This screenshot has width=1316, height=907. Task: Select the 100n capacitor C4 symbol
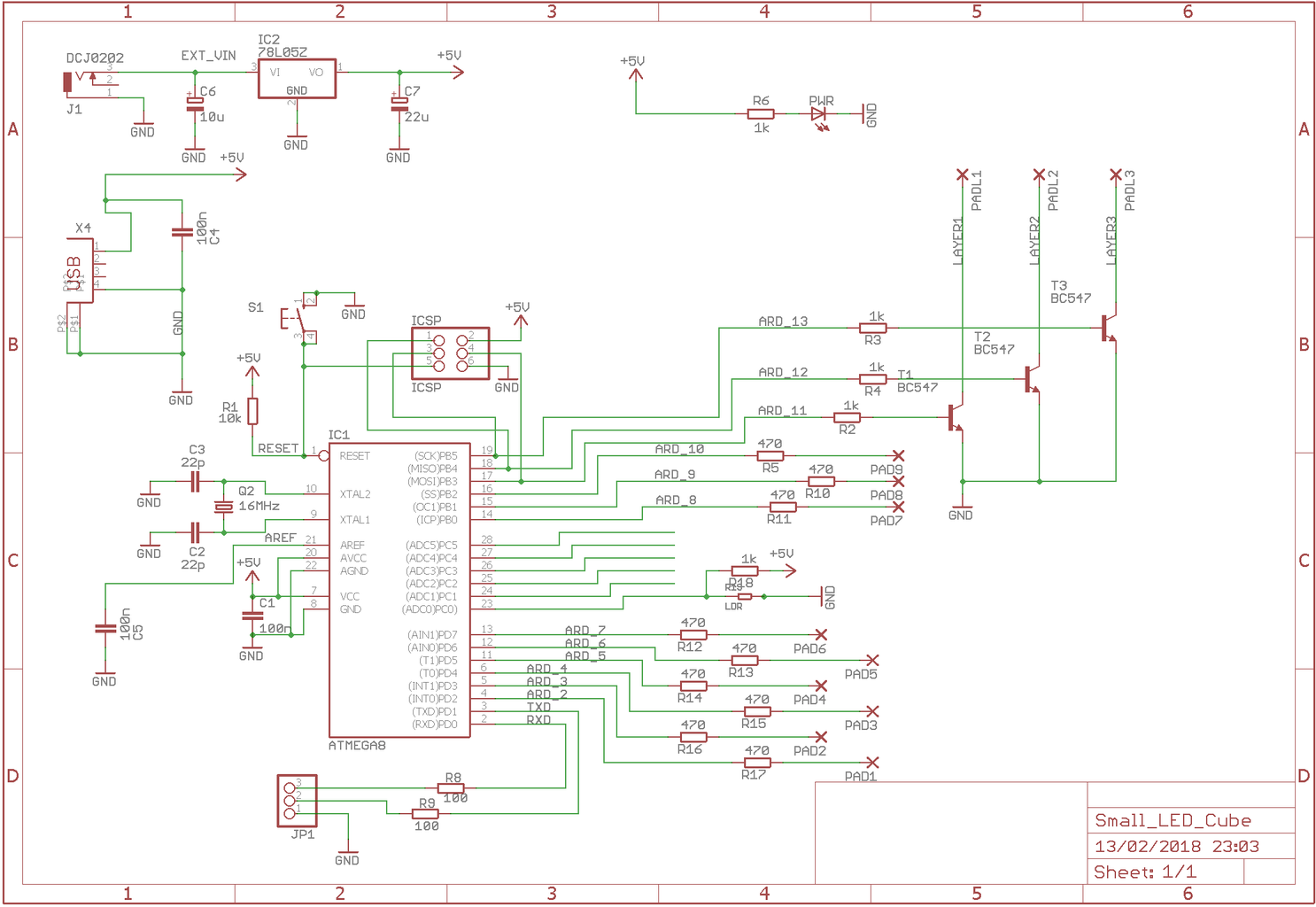(x=182, y=233)
